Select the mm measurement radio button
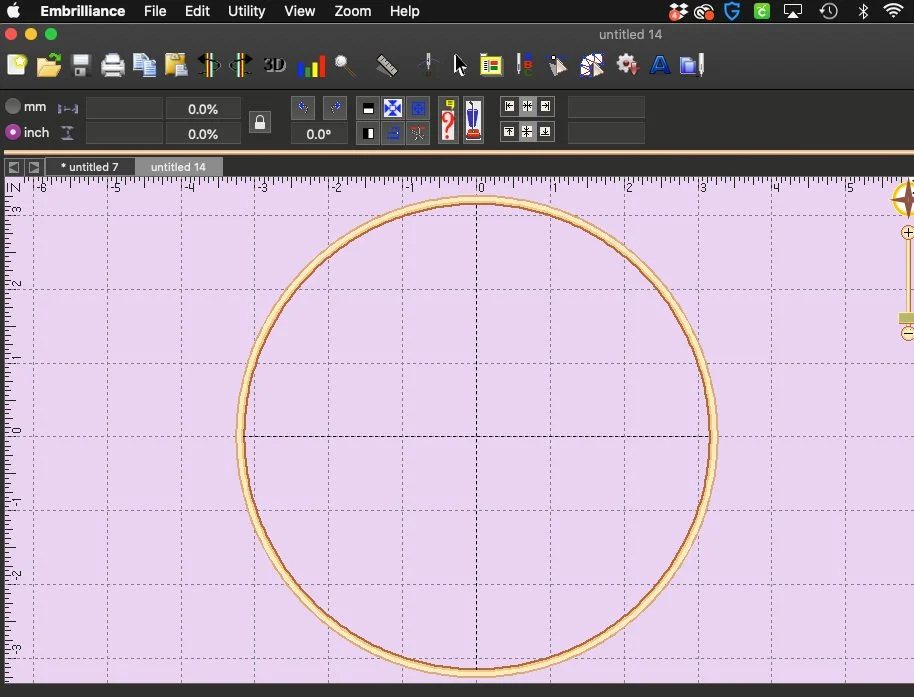 [10, 106]
